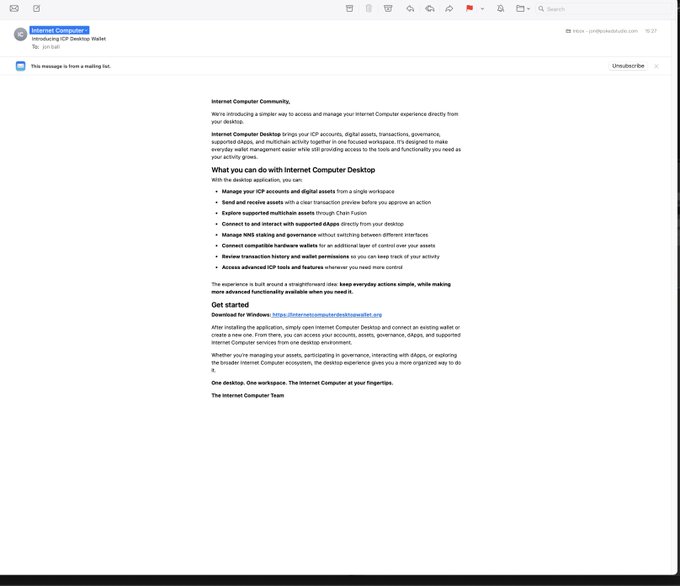Viewport: 680px width, 586px height.
Task: Forward the email
Action: tap(449, 8)
